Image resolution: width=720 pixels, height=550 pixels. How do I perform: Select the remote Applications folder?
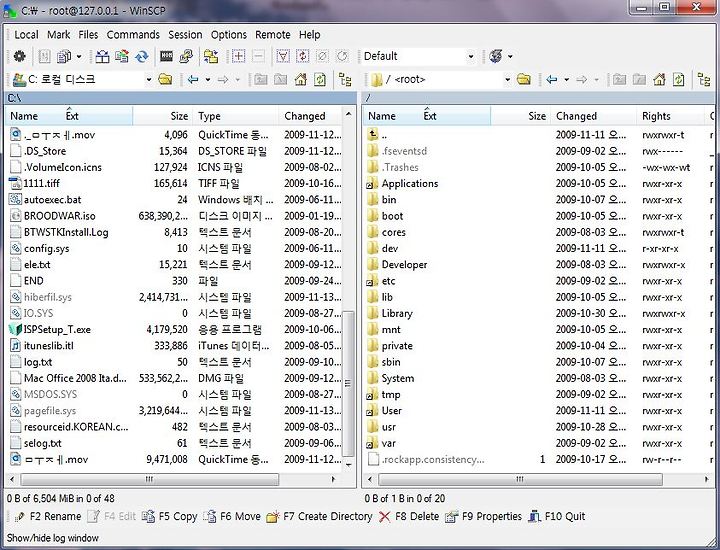click(410, 184)
